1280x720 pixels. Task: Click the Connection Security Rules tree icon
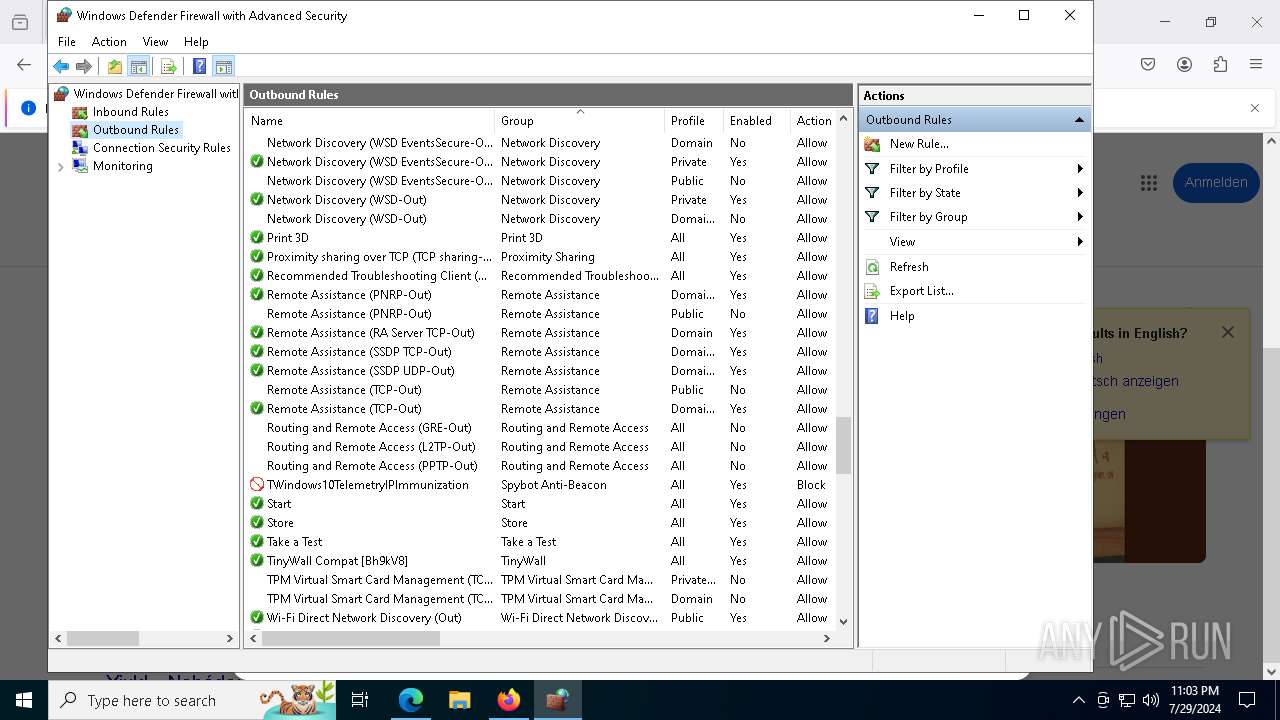[80, 148]
